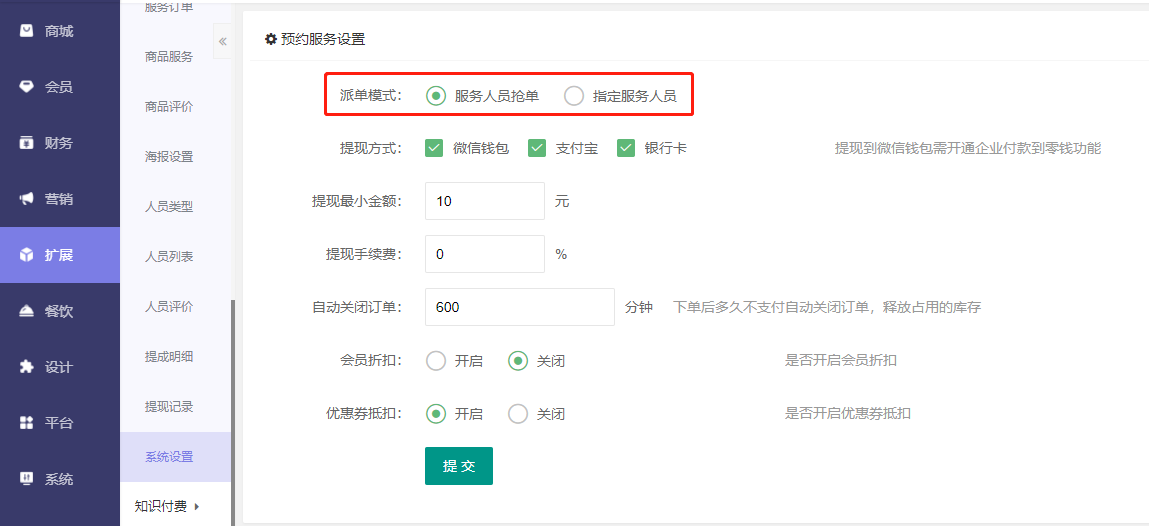Select 指定服务人员 dispatch mode radio
1149x526 pixels.
point(574,96)
